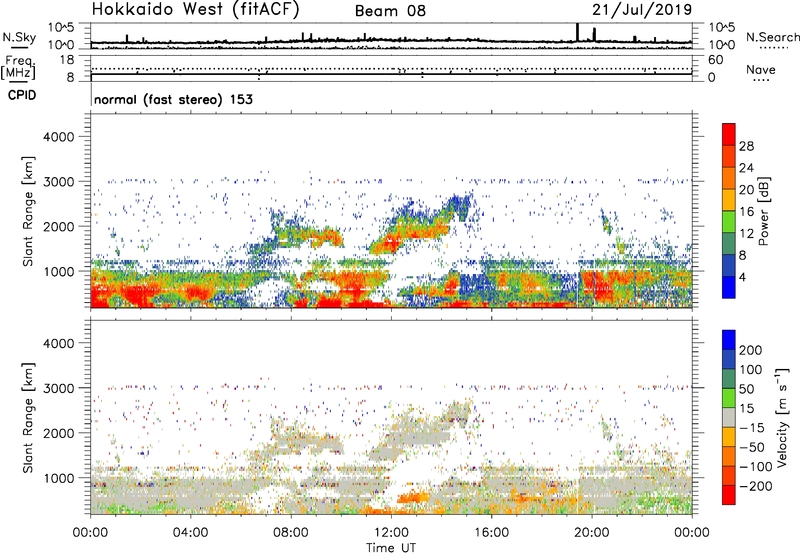Pick the top blue segment of velocity colorbar
Viewport: 800px width, 554px height.
[x=729, y=340]
